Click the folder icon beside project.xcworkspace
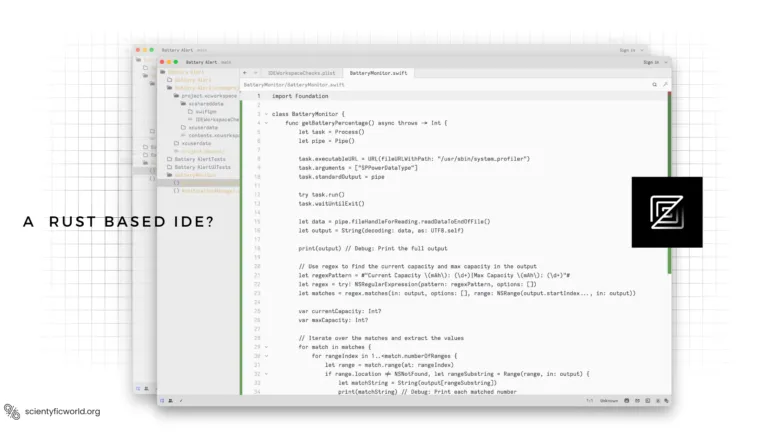 pyautogui.click(x=176, y=96)
